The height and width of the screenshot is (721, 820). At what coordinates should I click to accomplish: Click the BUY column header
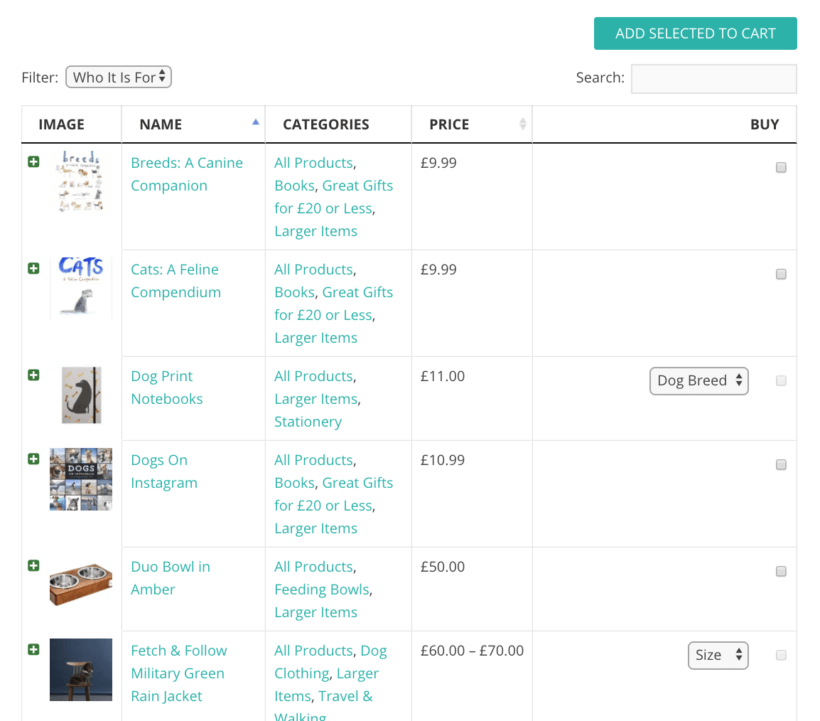[765, 124]
